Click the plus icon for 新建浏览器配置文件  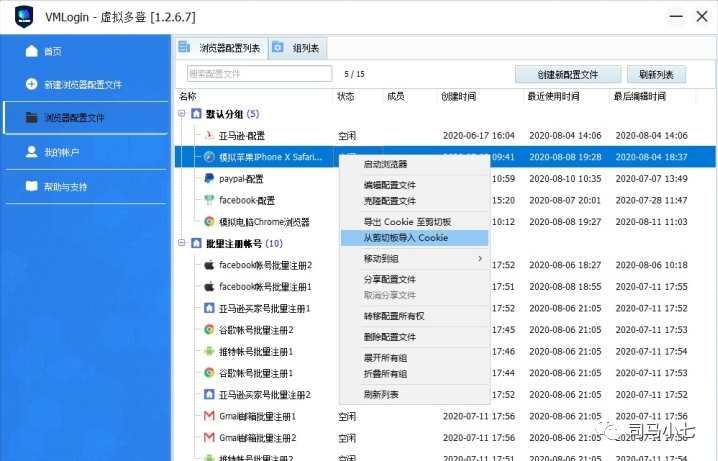tap(32, 84)
